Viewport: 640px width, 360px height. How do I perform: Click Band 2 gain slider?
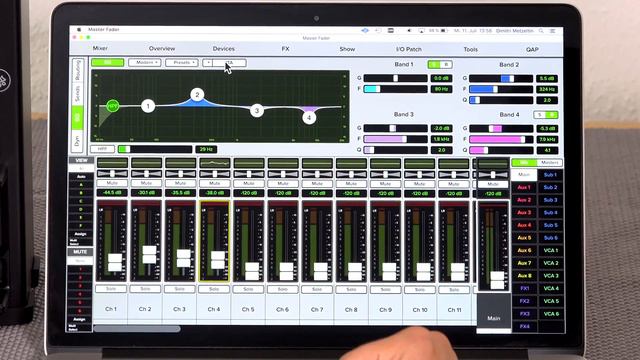tap(501, 78)
